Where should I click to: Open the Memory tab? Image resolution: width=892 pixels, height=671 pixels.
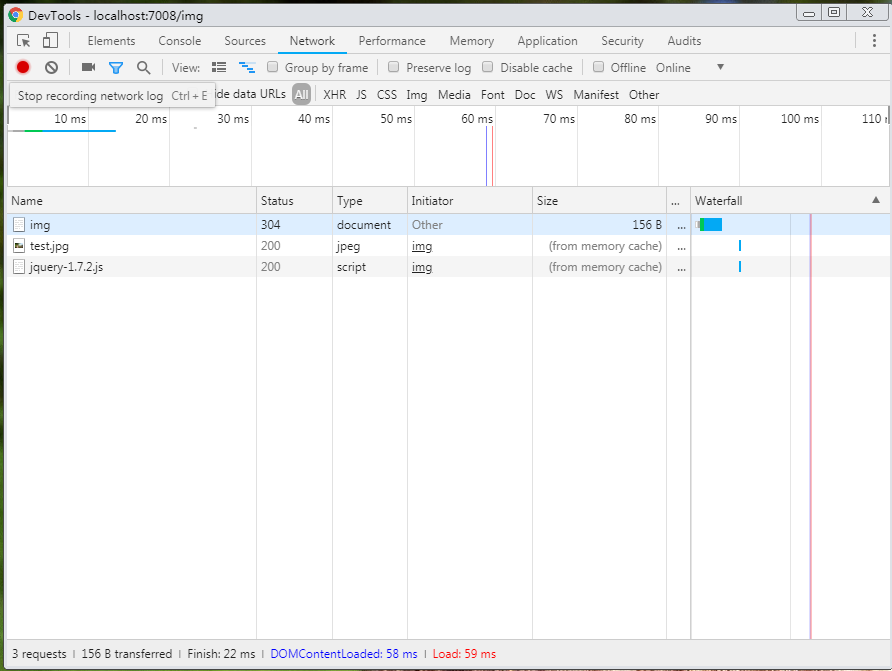[x=472, y=41]
